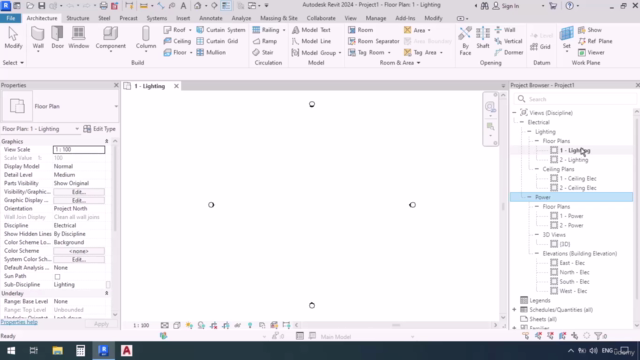Click the Ref Plane tool
The image size is (640, 360).
[595, 41]
